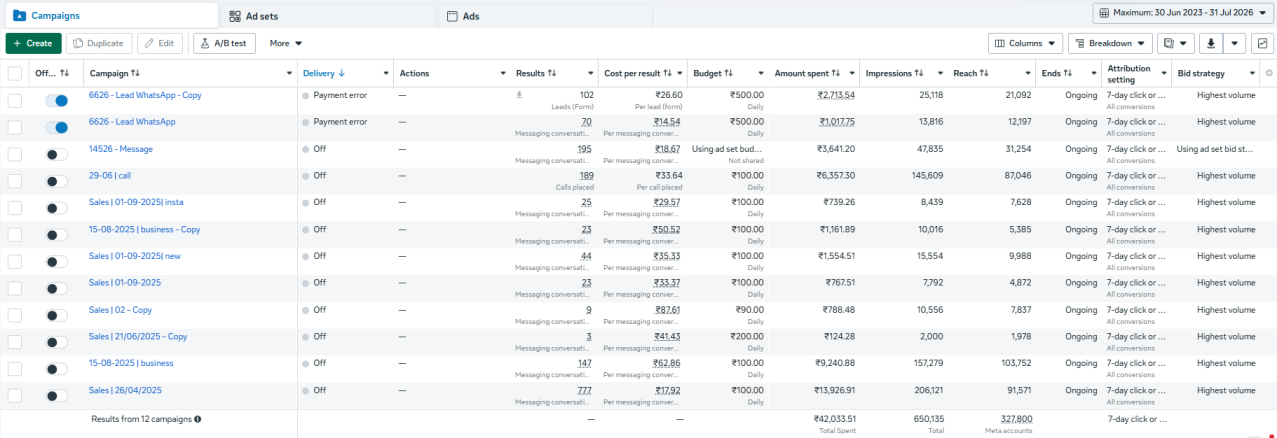Click the export download icon
Screen dimensions: 1277x438
tap(1211, 43)
